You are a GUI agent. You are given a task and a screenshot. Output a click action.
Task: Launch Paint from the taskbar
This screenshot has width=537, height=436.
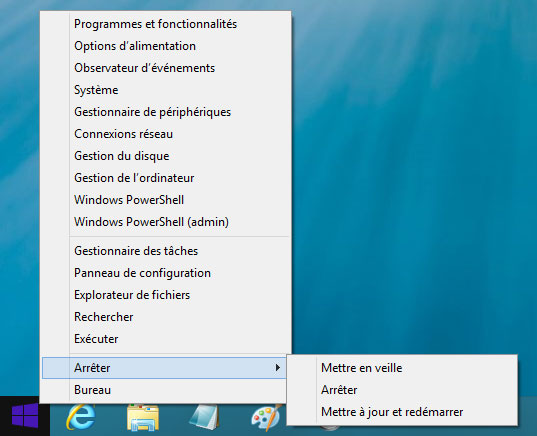coord(266,417)
